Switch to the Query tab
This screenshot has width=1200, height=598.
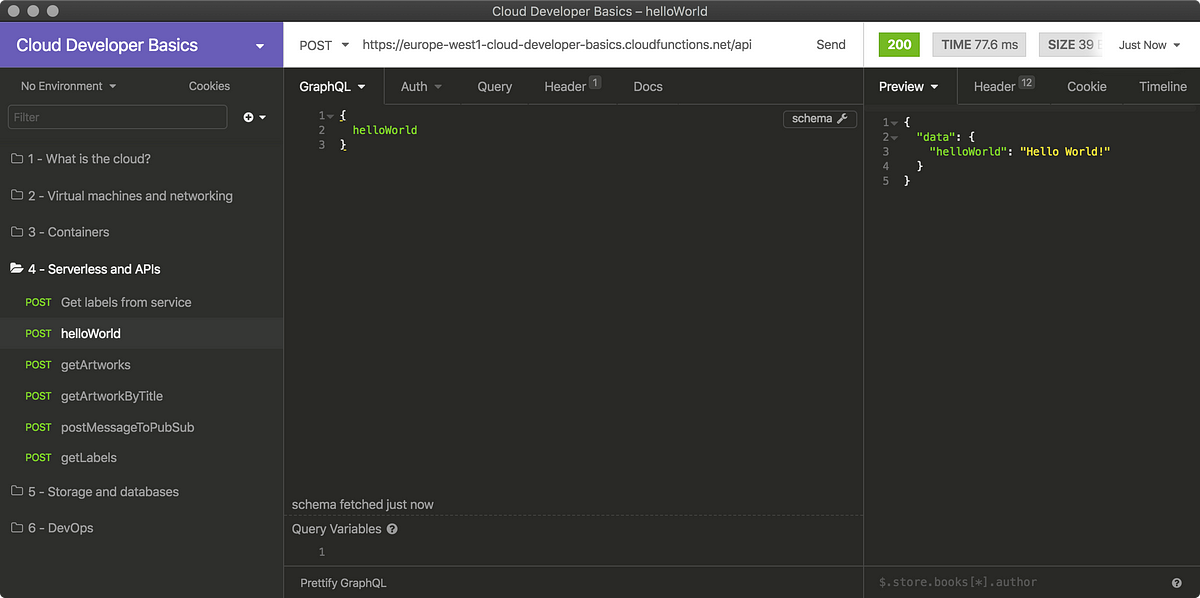[x=494, y=87]
